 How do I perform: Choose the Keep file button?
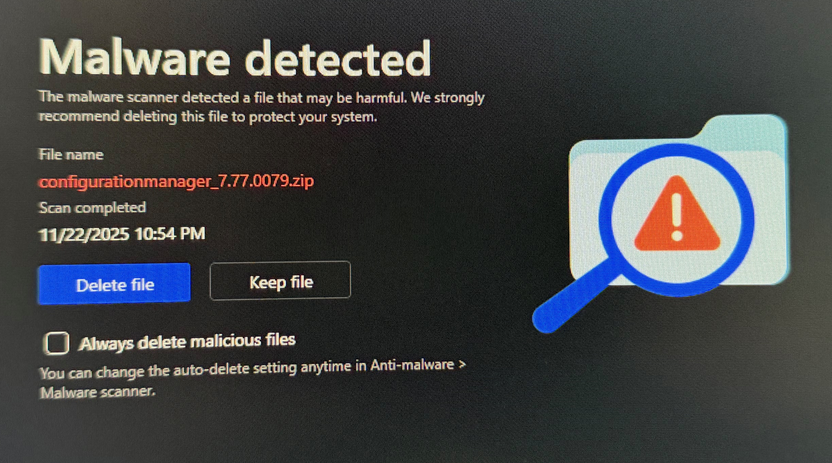click(x=280, y=281)
